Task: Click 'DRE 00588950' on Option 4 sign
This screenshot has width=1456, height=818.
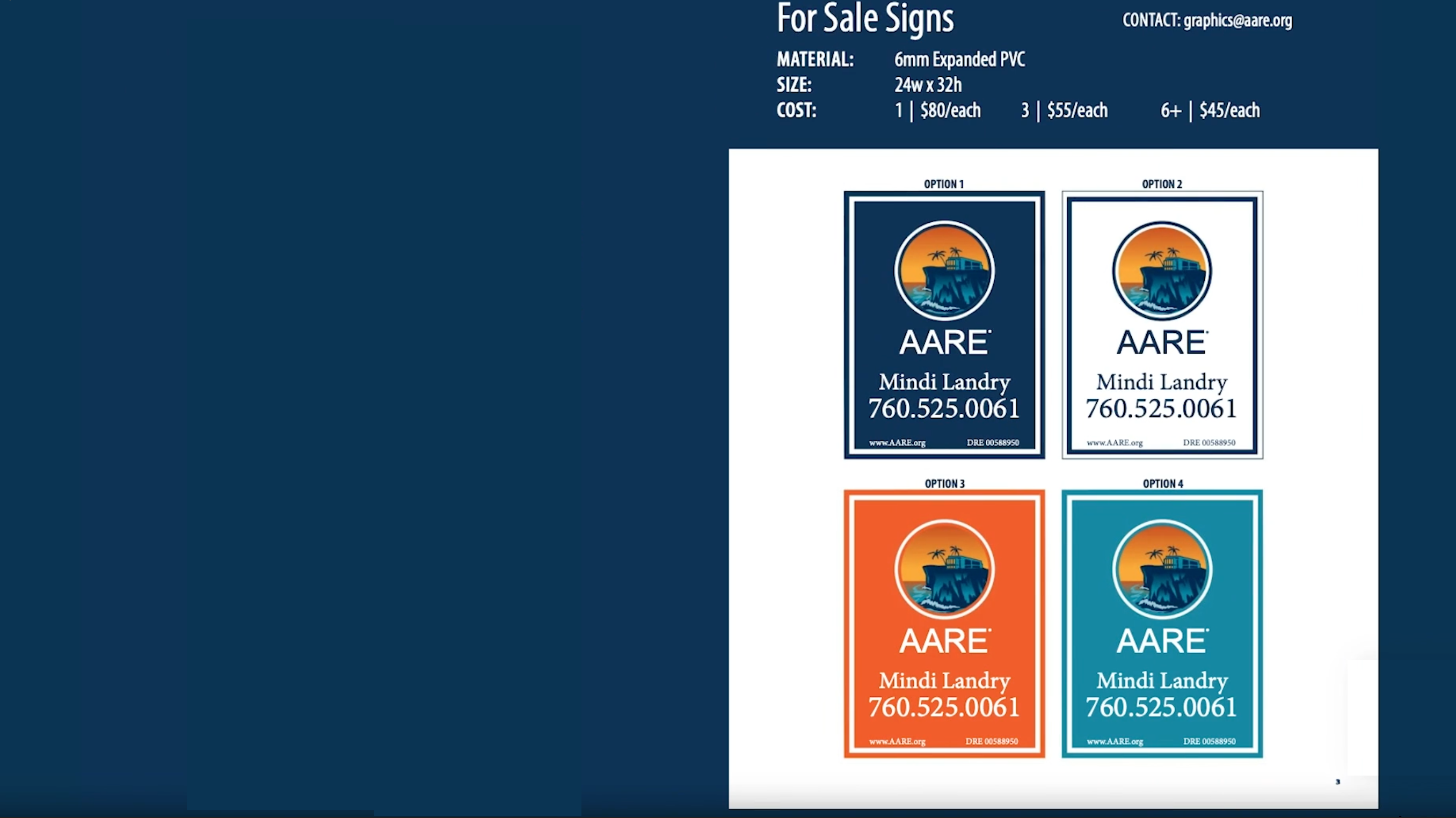Action: [x=1209, y=741]
